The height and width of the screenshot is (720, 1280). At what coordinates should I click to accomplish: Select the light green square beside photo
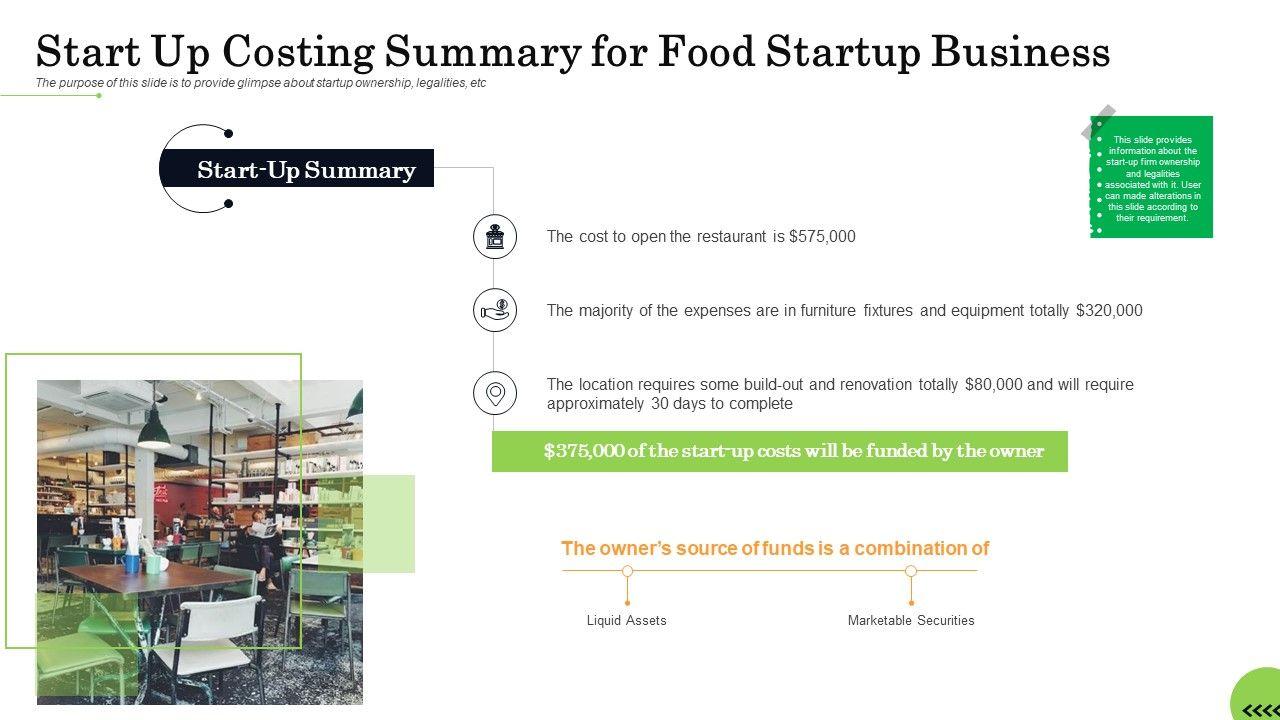click(390, 523)
